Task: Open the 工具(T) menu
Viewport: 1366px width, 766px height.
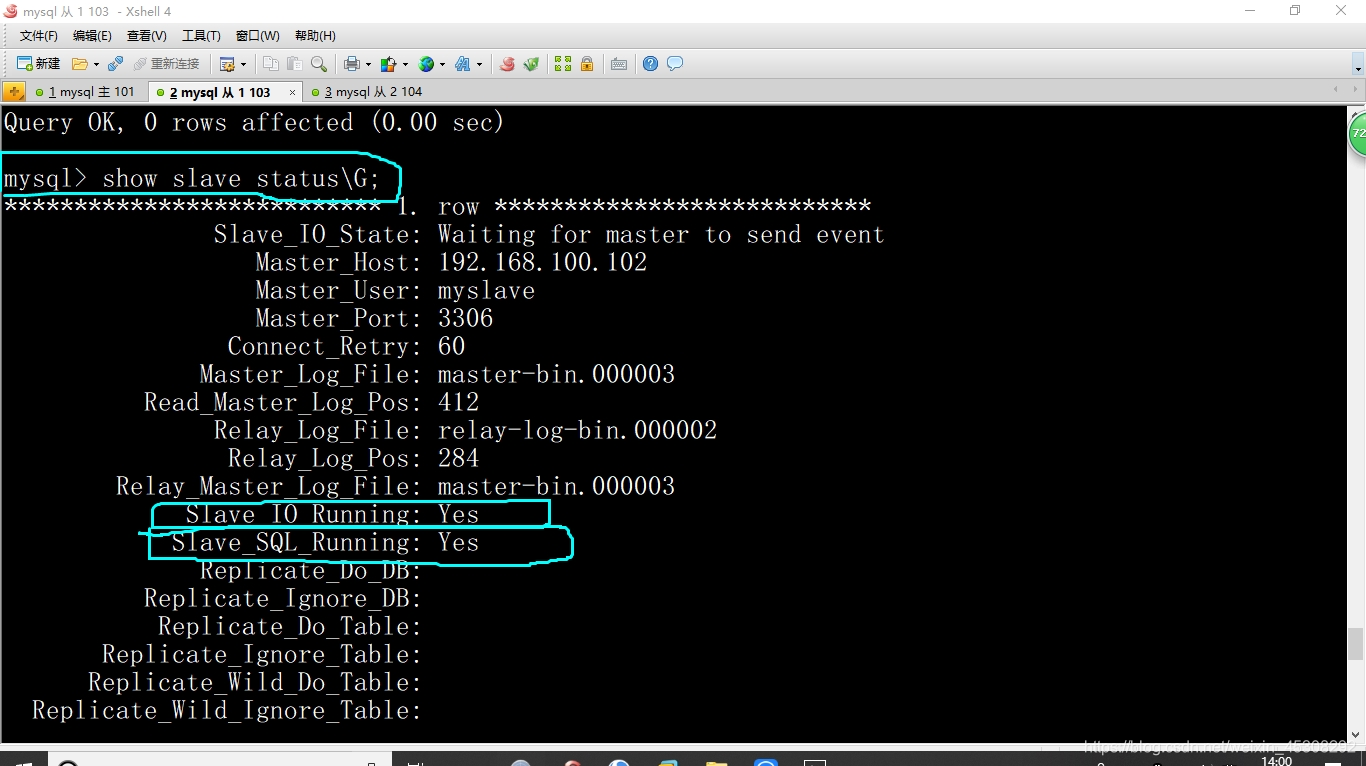Action: (201, 36)
